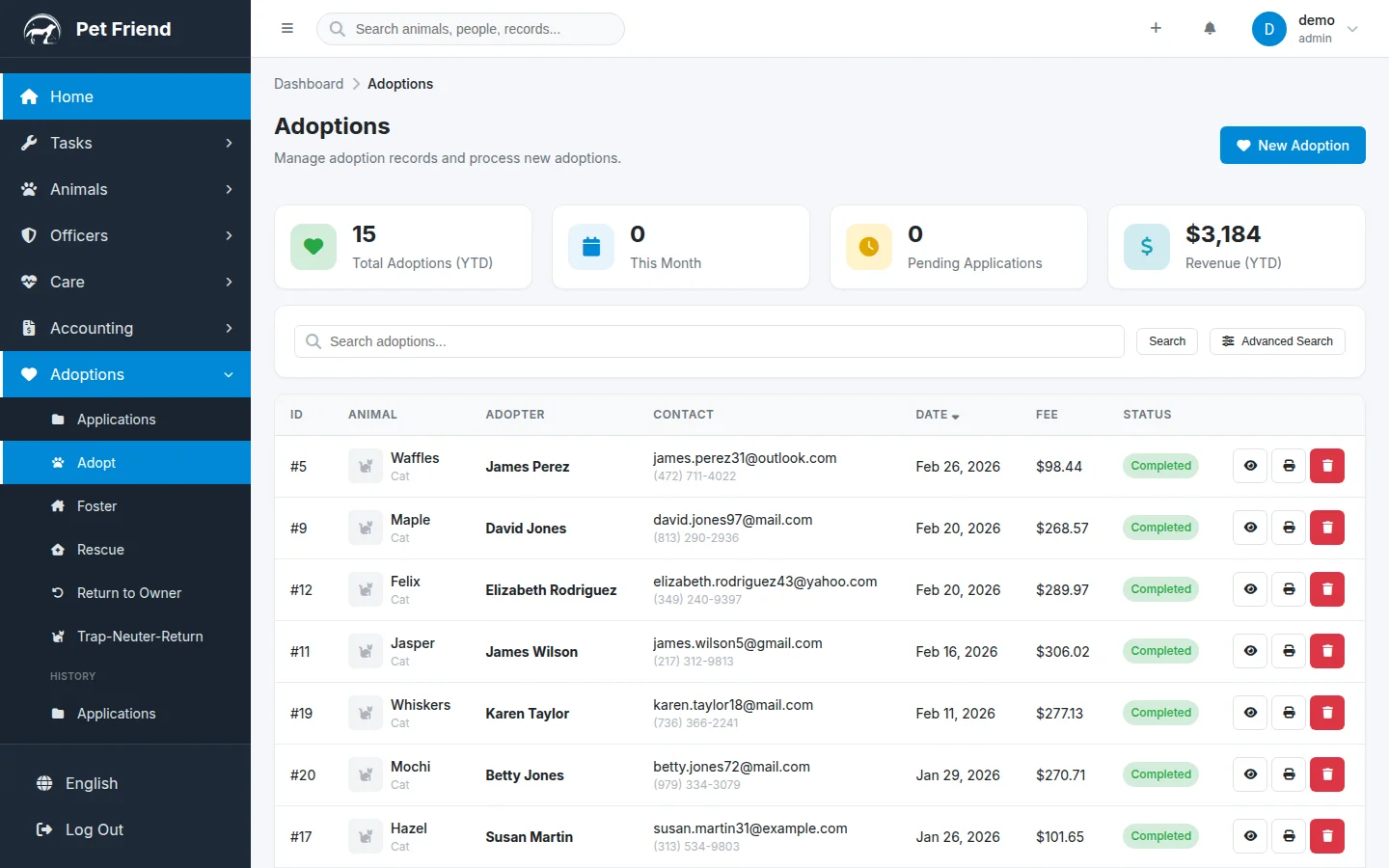
Task: Open Advanced Search options
Action: (x=1276, y=341)
